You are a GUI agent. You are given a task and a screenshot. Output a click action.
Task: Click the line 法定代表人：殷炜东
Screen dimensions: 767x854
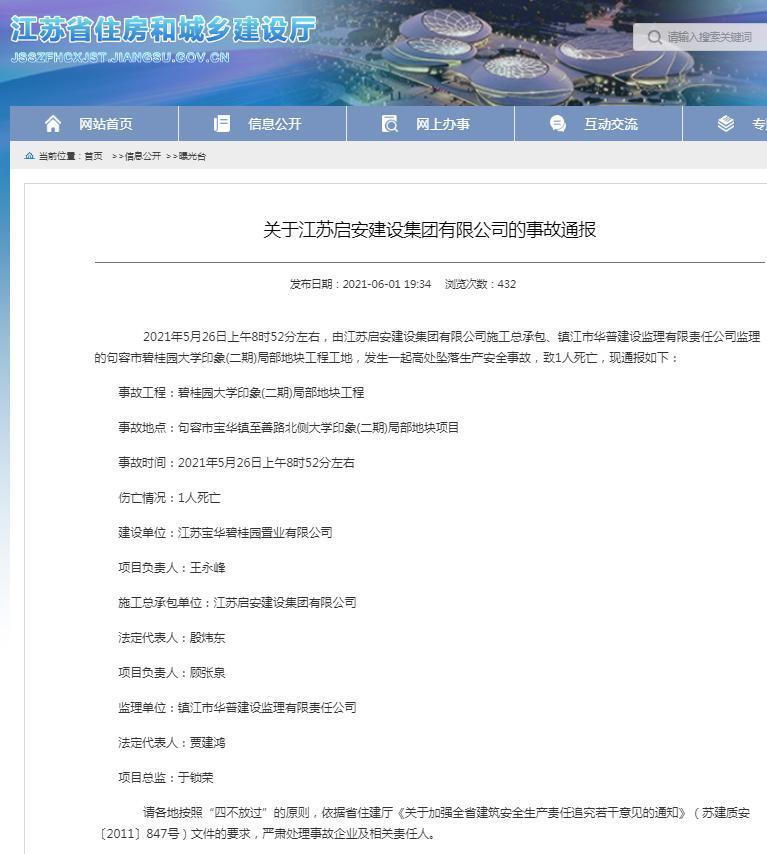172,638
